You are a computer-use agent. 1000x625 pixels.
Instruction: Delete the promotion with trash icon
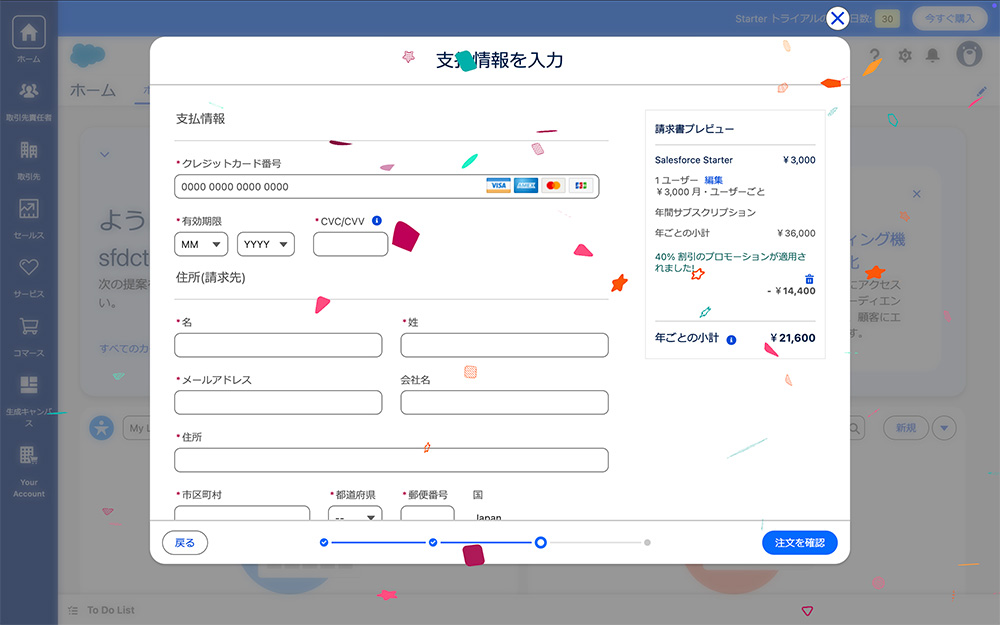point(809,279)
